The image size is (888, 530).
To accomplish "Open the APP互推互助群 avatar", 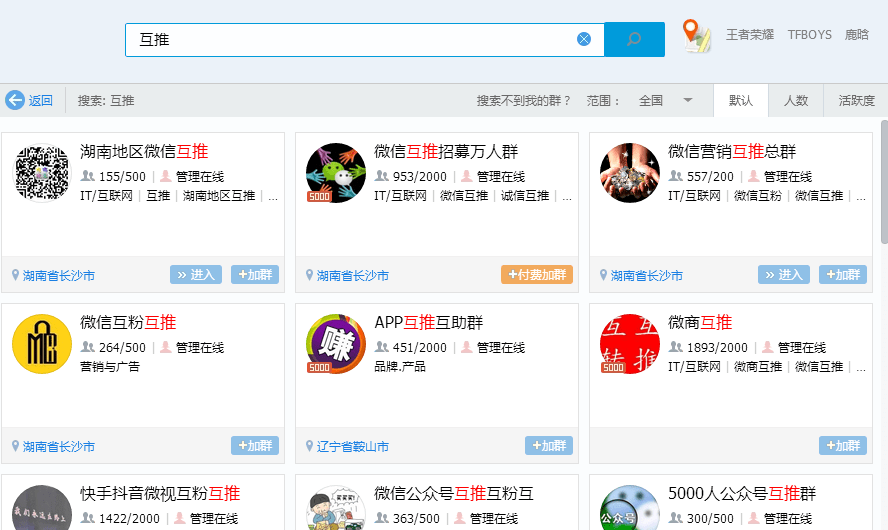I will (x=336, y=344).
